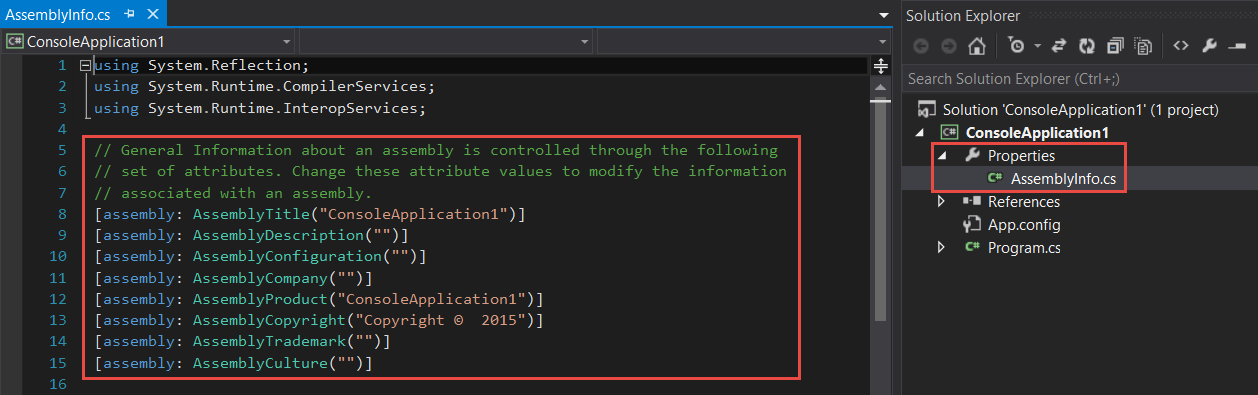Image resolution: width=1258 pixels, height=395 pixels.
Task: Toggle the Preview Selected Items button
Action: [1236, 46]
